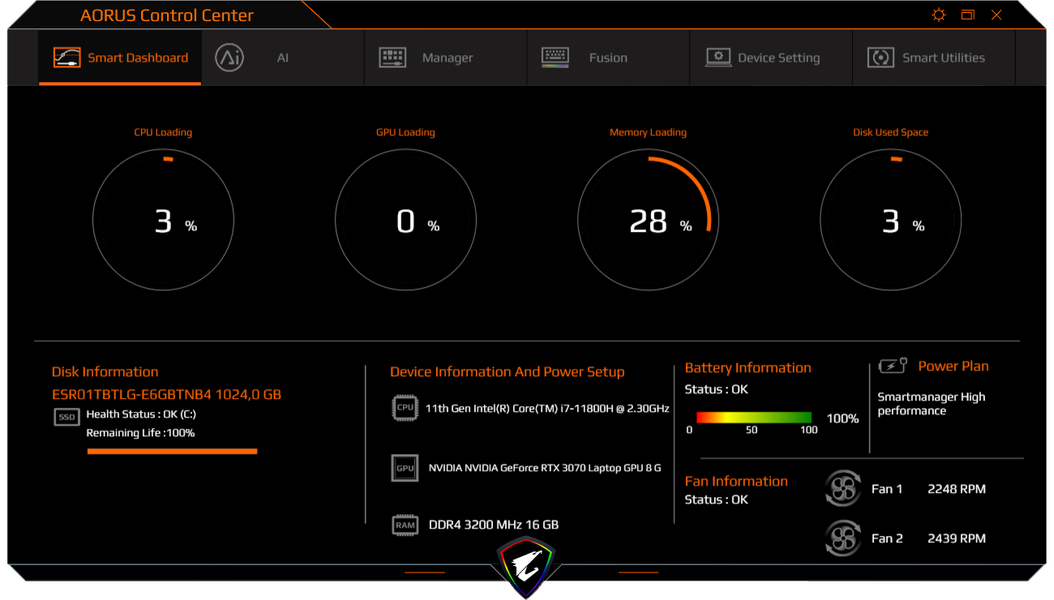
Task: Click the Fan 2 icon
Action: pos(843,538)
